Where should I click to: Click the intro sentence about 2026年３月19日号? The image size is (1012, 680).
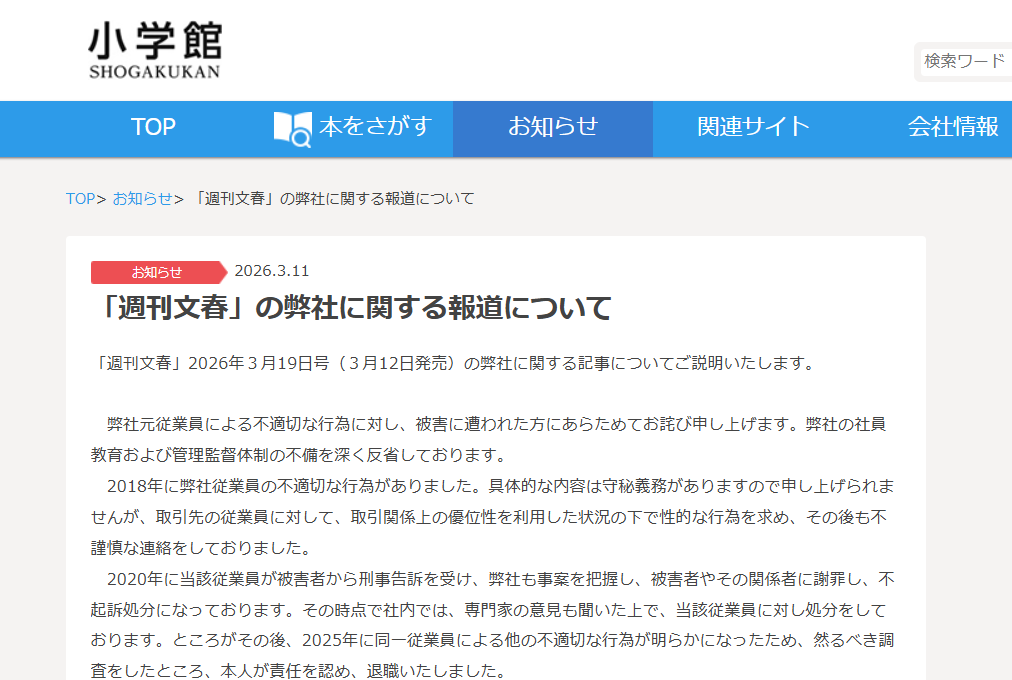(x=455, y=363)
